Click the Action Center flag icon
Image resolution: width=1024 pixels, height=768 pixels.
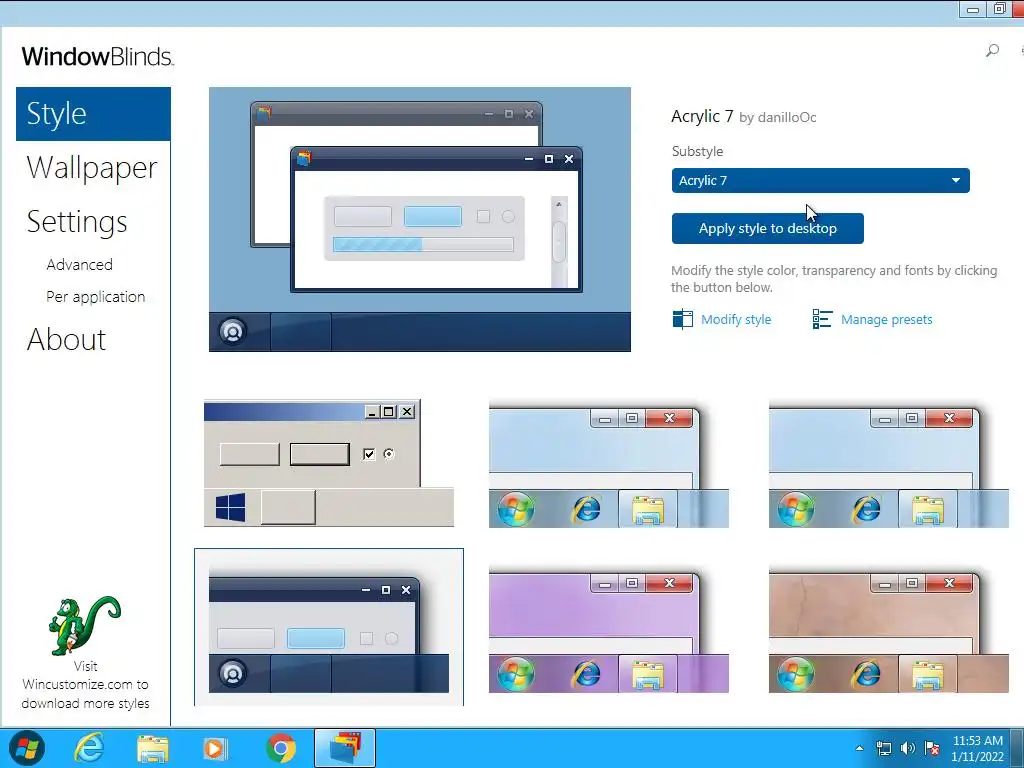coord(932,748)
